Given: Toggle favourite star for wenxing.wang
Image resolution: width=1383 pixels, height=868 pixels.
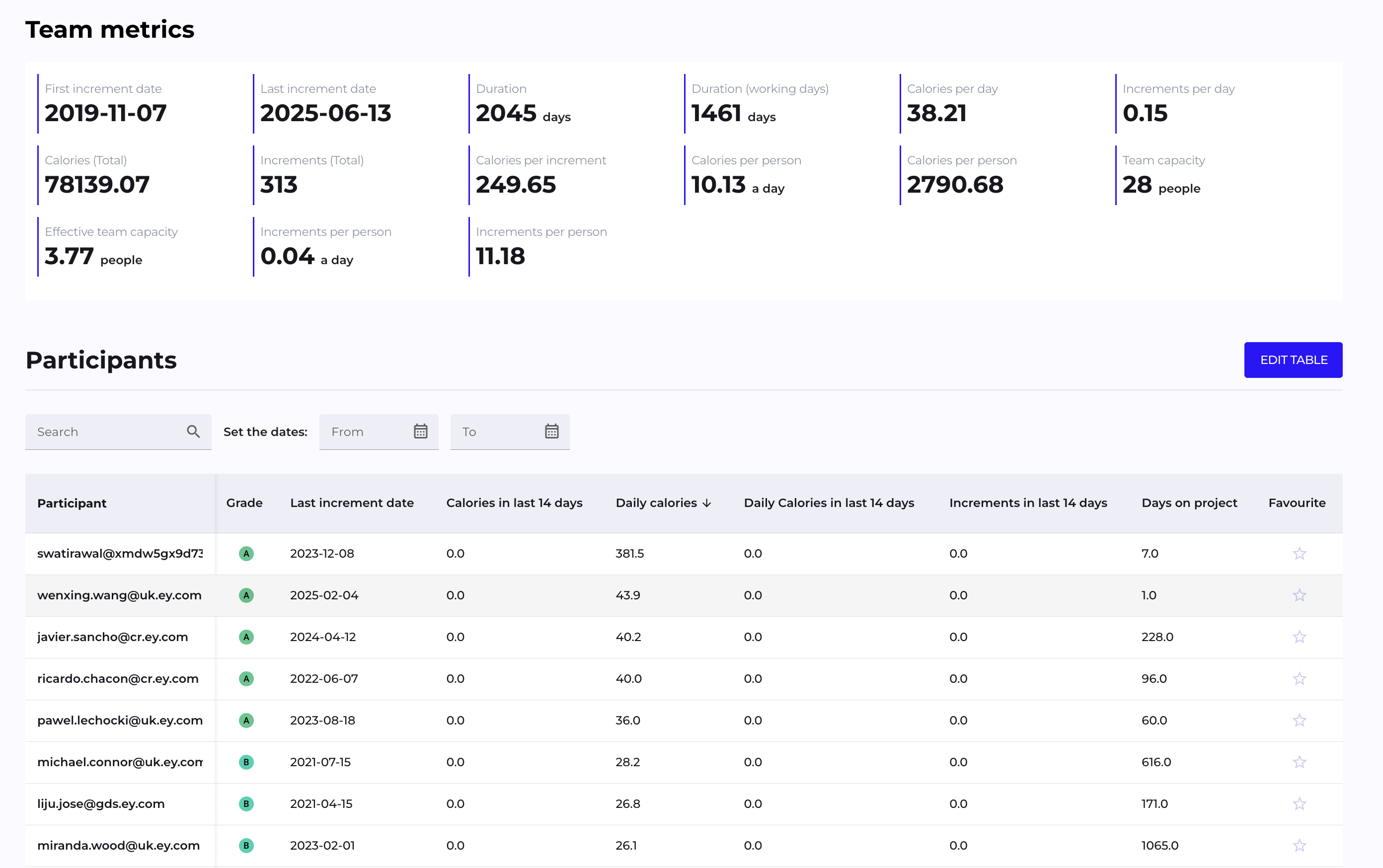Looking at the screenshot, I should [1299, 595].
